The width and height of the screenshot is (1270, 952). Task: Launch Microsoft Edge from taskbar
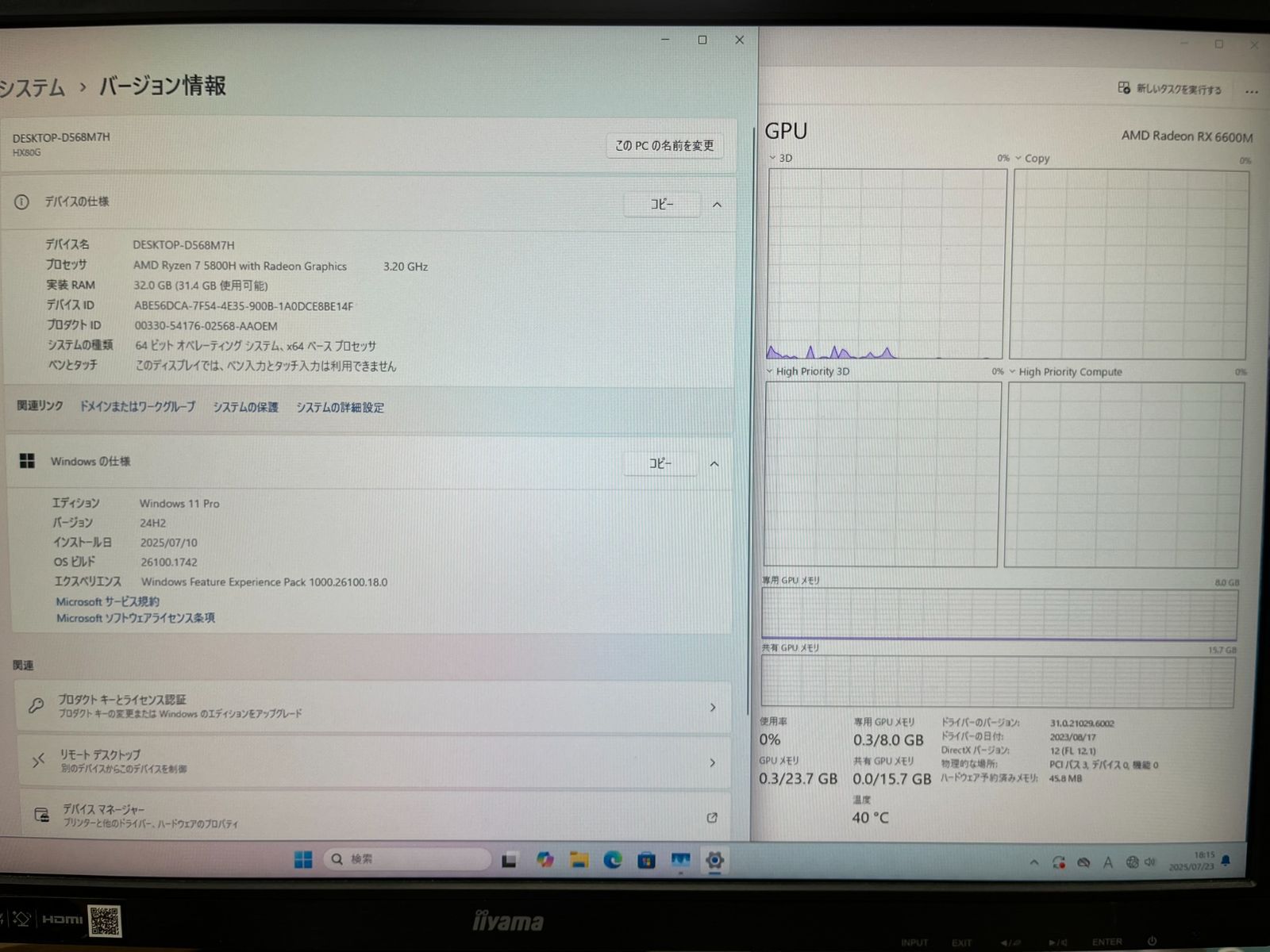click(x=613, y=860)
